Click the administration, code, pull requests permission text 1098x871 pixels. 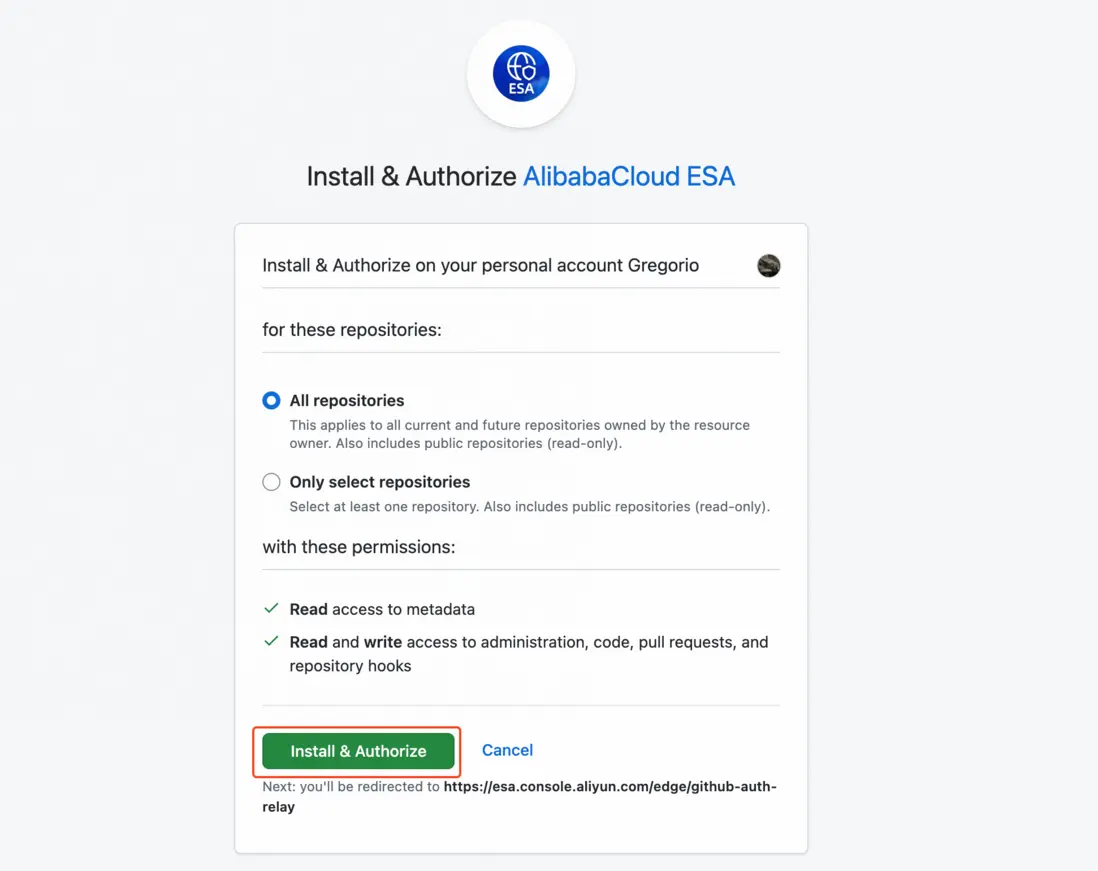coord(529,654)
